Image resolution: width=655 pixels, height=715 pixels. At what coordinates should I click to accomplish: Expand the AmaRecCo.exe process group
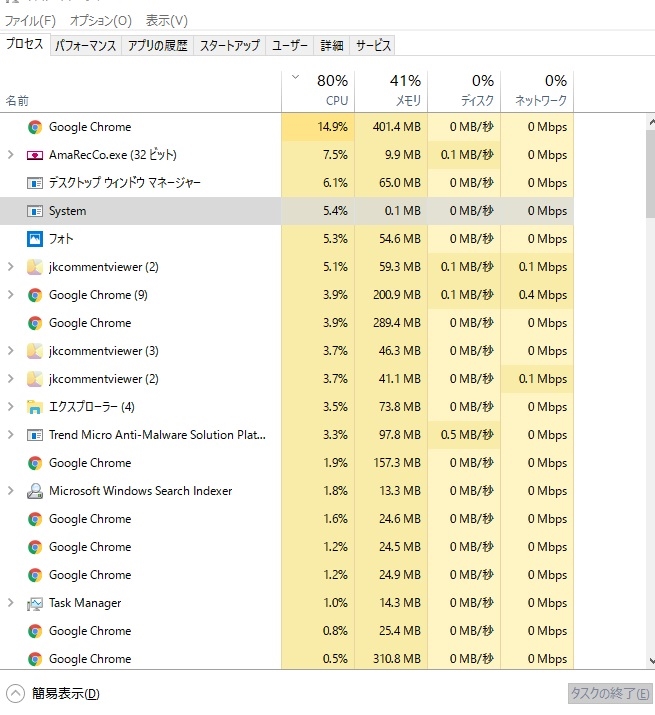(10, 155)
